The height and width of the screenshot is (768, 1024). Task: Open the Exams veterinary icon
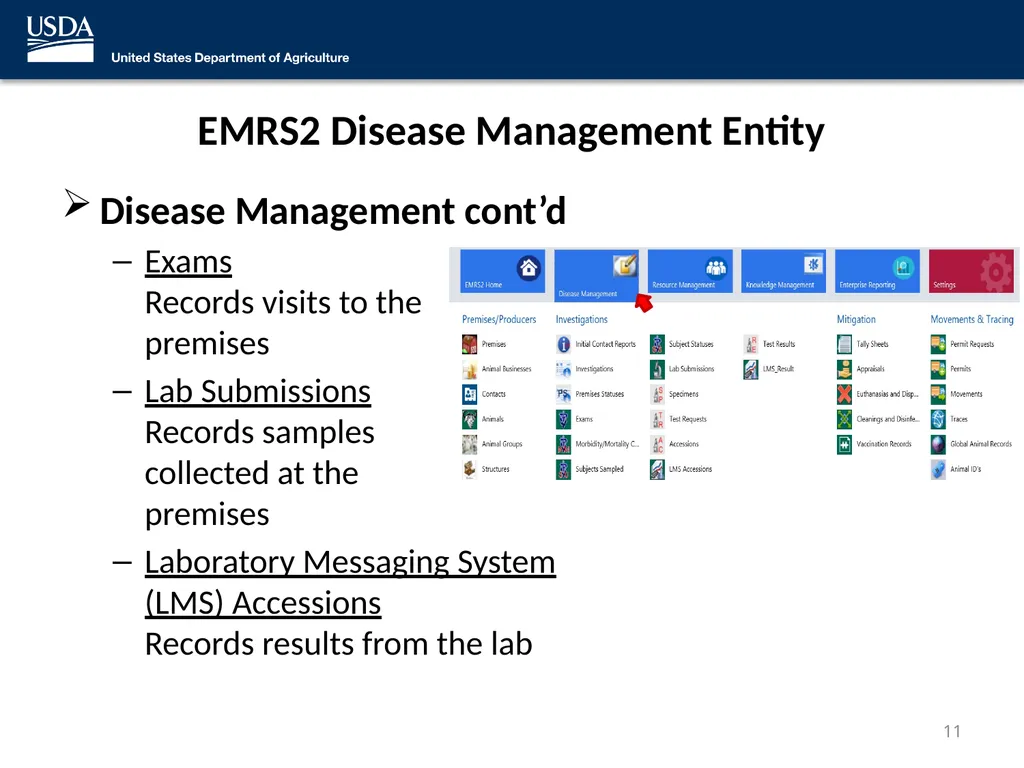[564, 419]
